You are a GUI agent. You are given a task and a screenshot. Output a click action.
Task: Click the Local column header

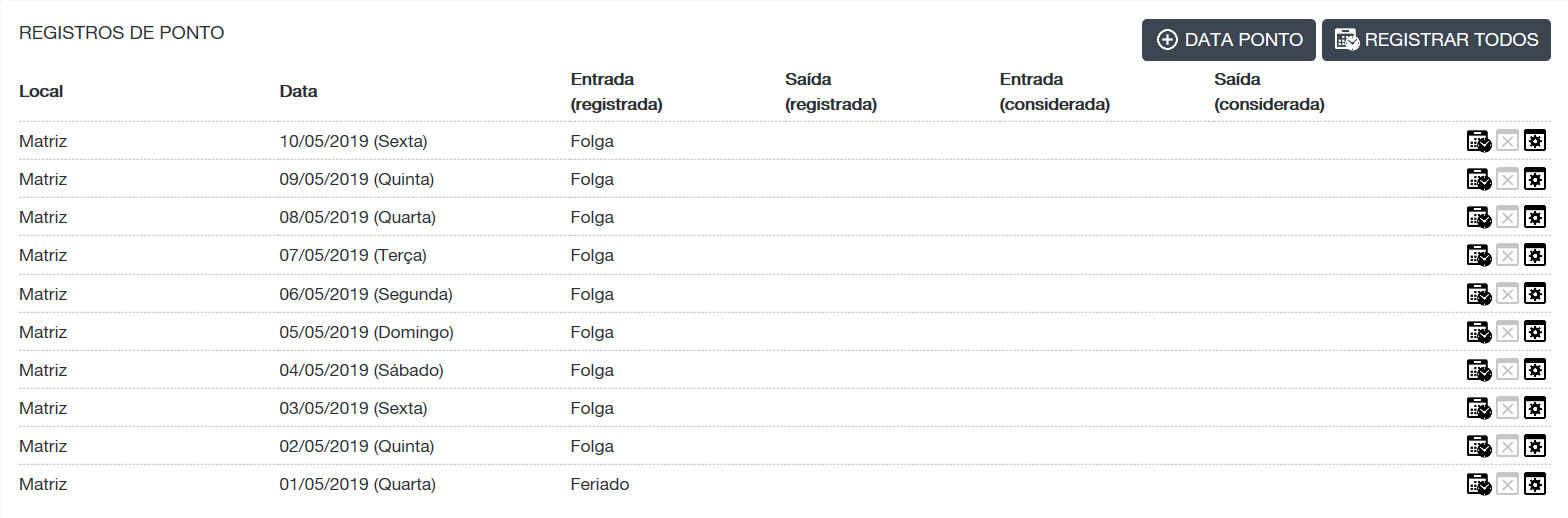pos(41,91)
